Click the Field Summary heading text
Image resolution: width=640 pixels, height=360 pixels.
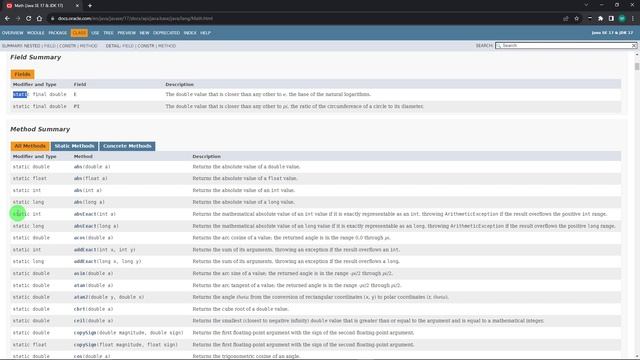tap(36, 57)
